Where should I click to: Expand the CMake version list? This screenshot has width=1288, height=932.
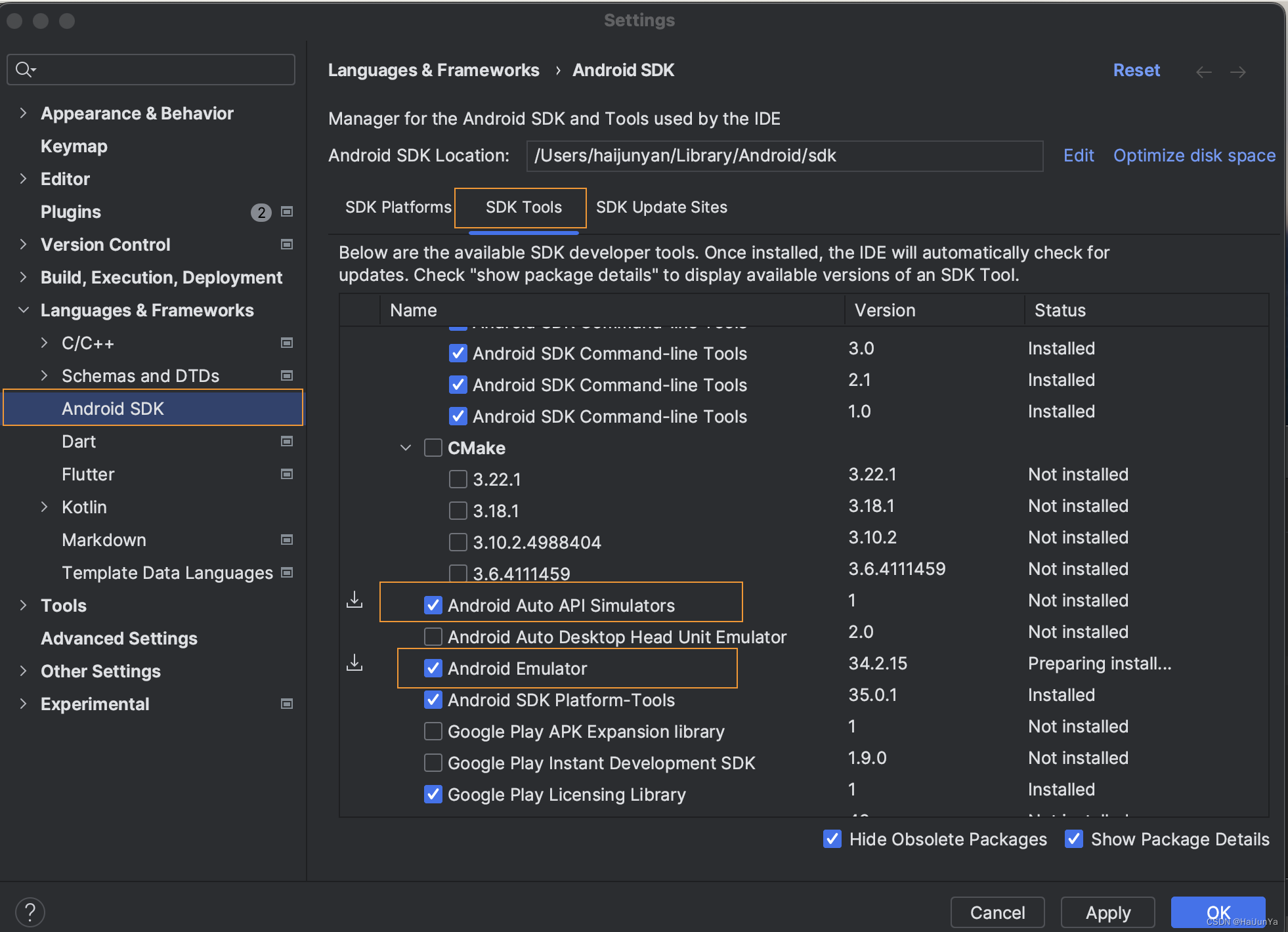(x=404, y=447)
